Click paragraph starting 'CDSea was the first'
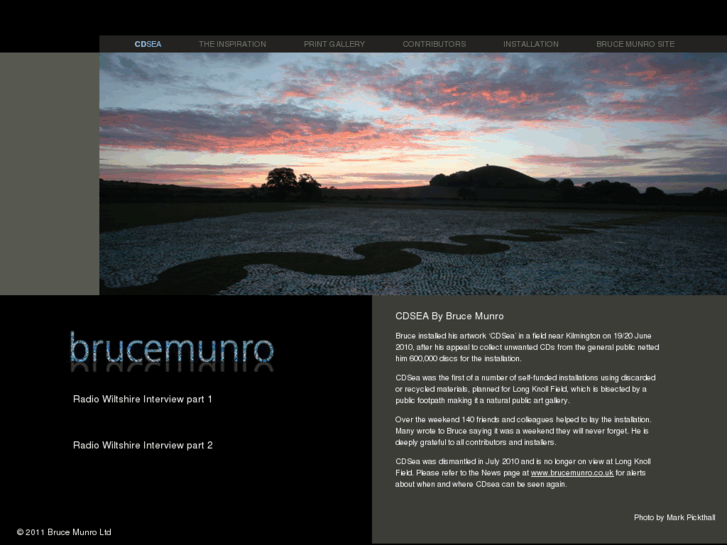This screenshot has height=545, width=727. click(525, 389)
